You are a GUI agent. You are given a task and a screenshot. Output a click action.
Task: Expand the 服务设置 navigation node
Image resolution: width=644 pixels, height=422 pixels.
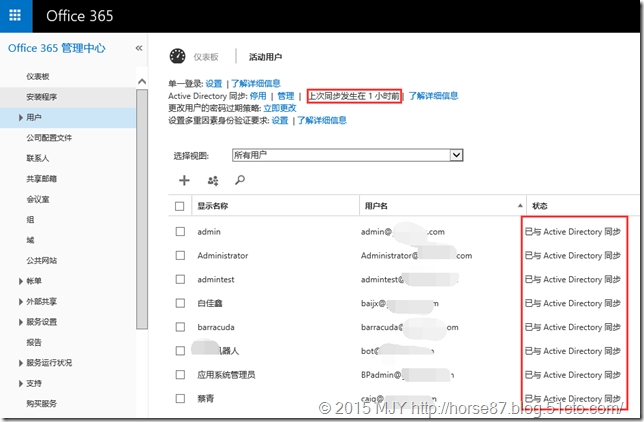click(x=21, y=322)
